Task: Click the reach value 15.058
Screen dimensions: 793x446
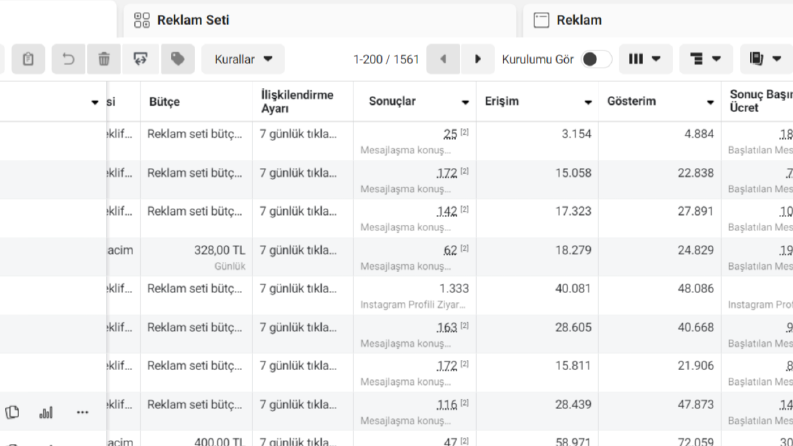Action: tap(574, 173)
